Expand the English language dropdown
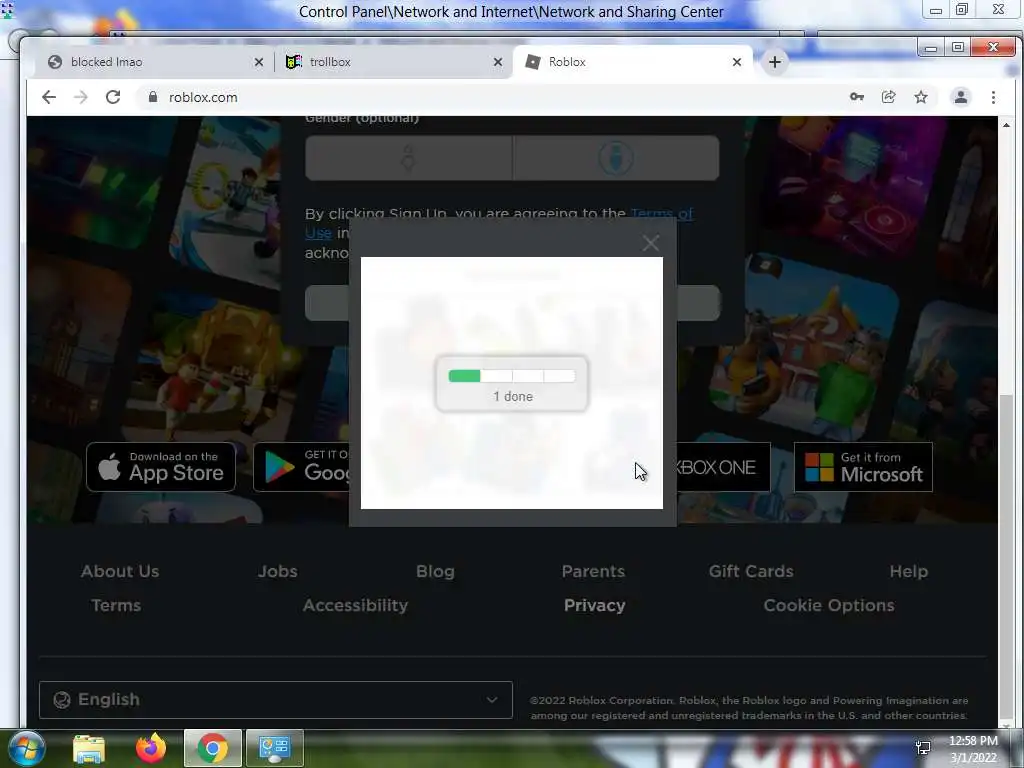 pyautogui.click(x=276, y=699)
